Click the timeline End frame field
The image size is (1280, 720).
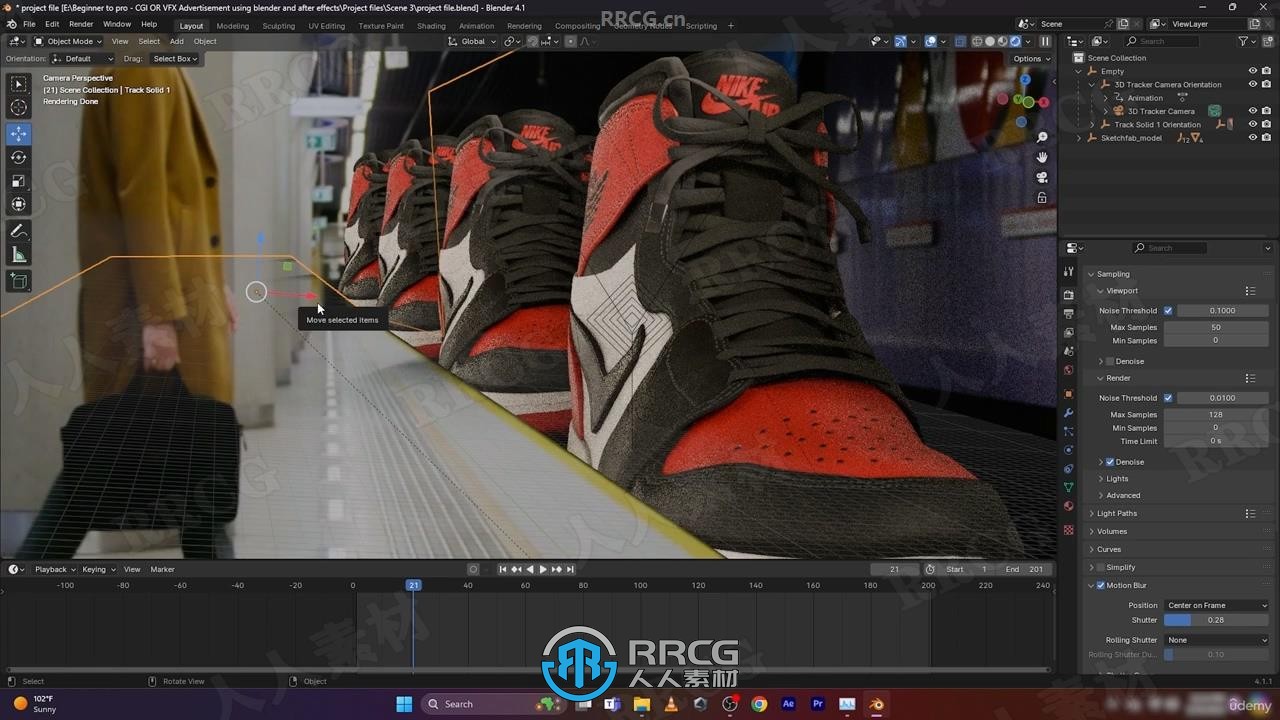[1023, 569]
